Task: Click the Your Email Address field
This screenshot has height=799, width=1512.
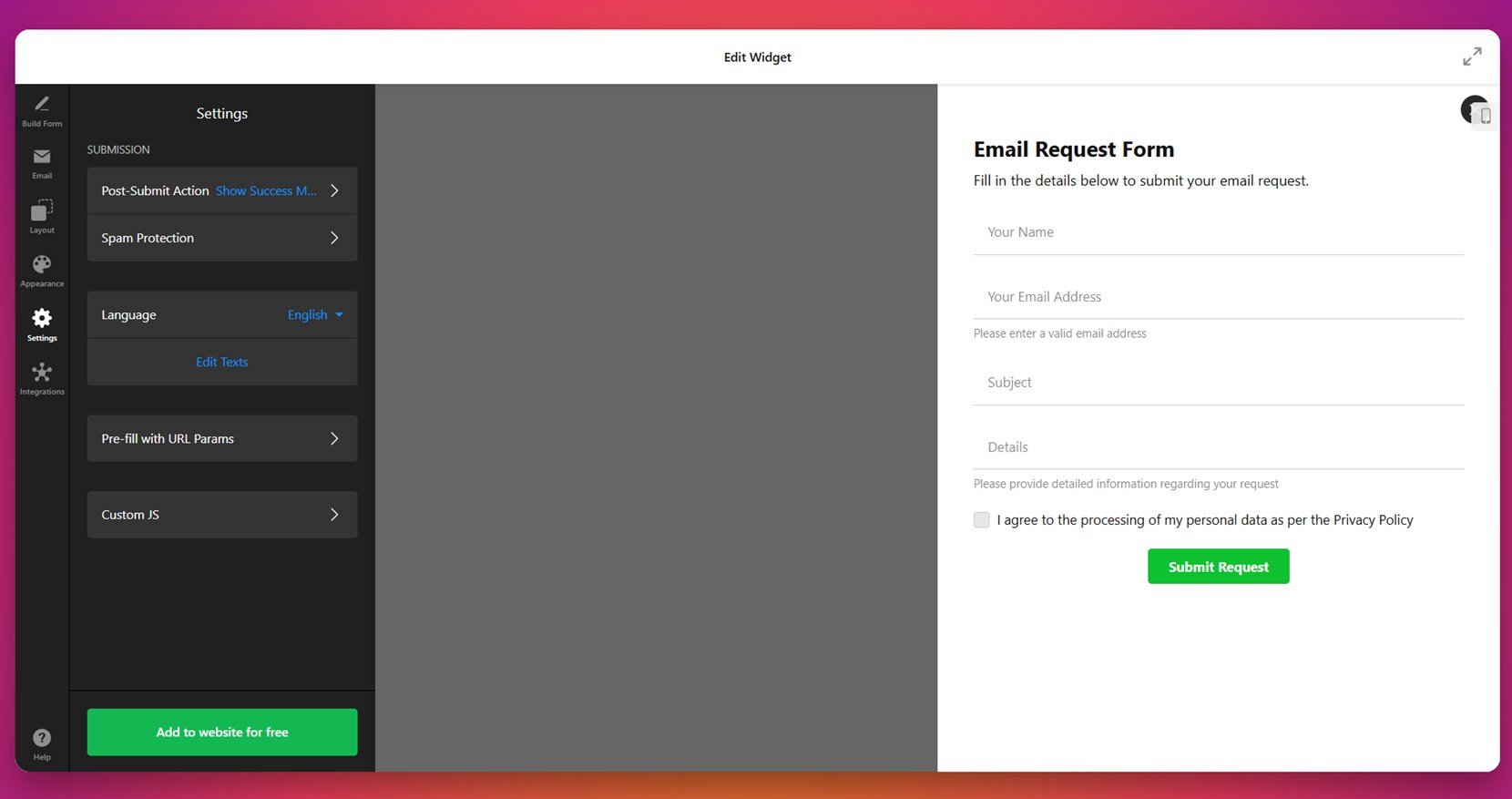Action: [1218, 297]
